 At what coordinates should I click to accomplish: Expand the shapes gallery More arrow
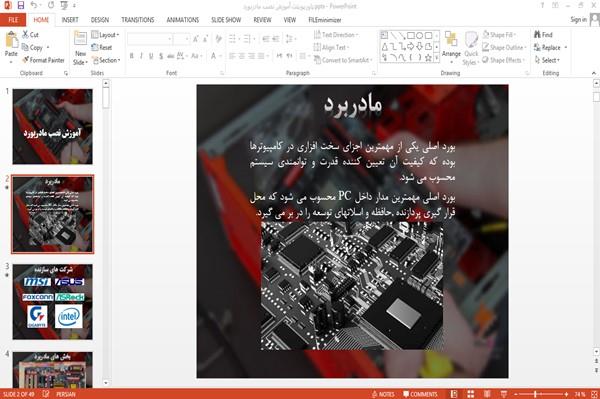(x=437, y=58)
